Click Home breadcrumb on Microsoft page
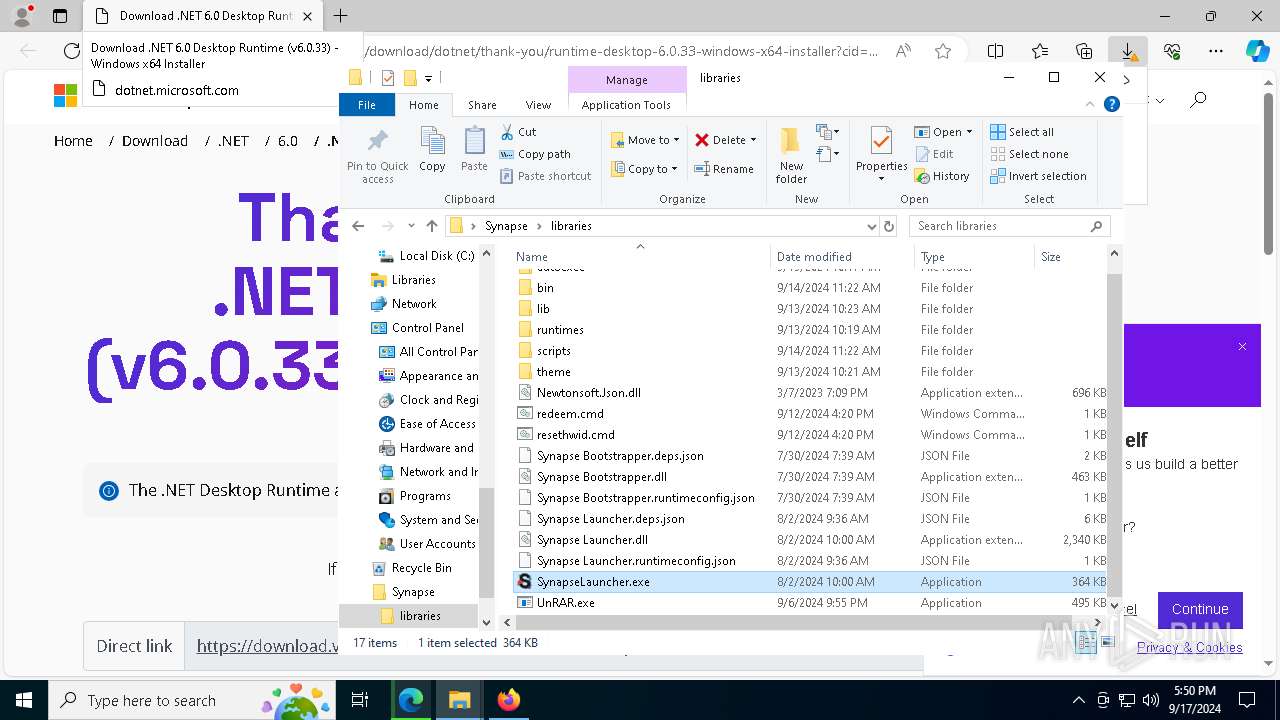This screenshot has width=1280, height=720. 73,141
